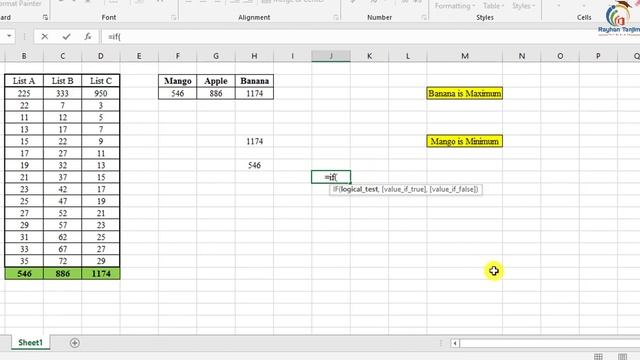Click cell 35 in List A
This screenshot has width=640, height=360.
pos(24,261)
